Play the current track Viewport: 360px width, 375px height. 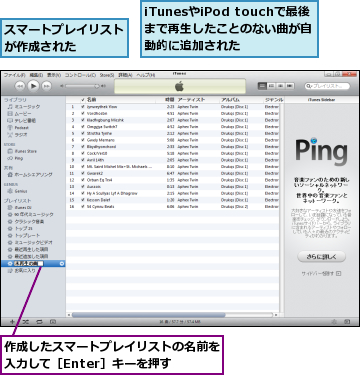tap(33, 86)
